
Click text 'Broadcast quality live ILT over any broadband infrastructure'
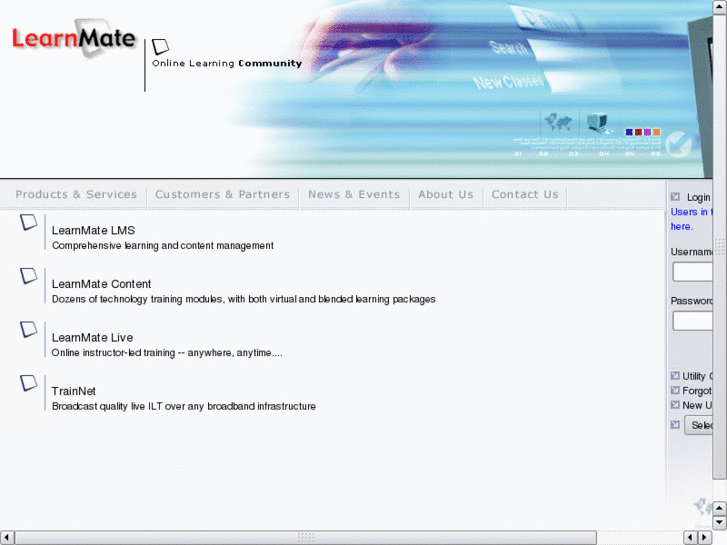(184, 406)
